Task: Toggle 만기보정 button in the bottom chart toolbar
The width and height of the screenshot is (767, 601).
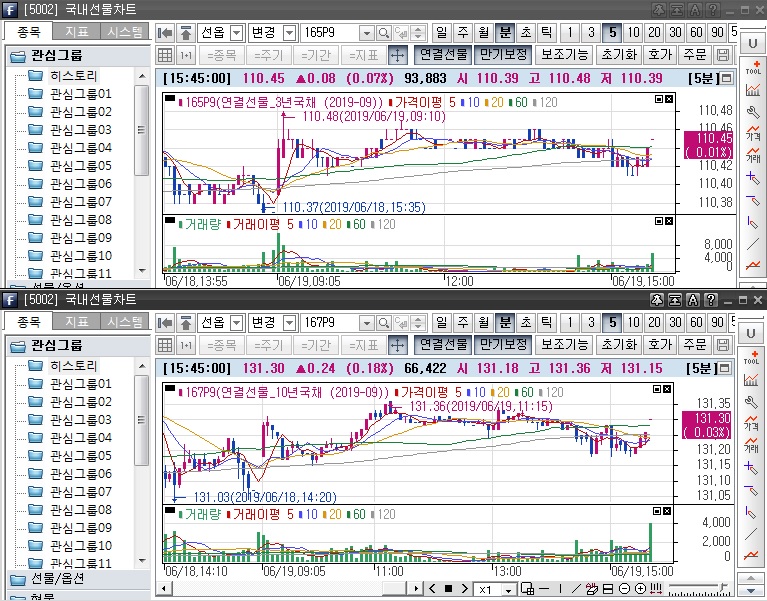Action: tap(503, 344)
